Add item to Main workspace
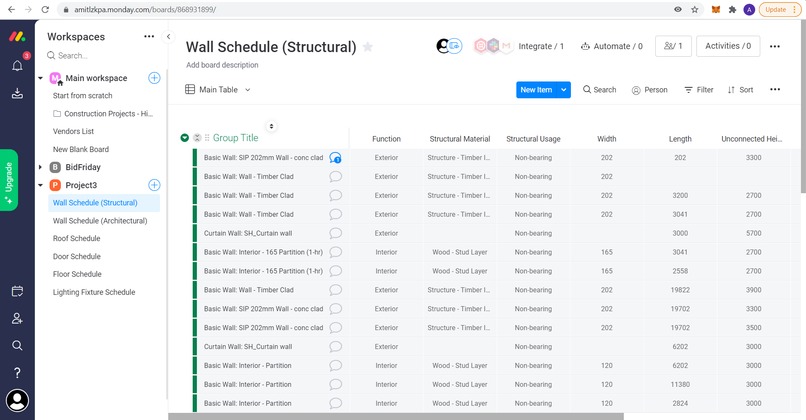The image size is (806, 420). click(154, 78)
